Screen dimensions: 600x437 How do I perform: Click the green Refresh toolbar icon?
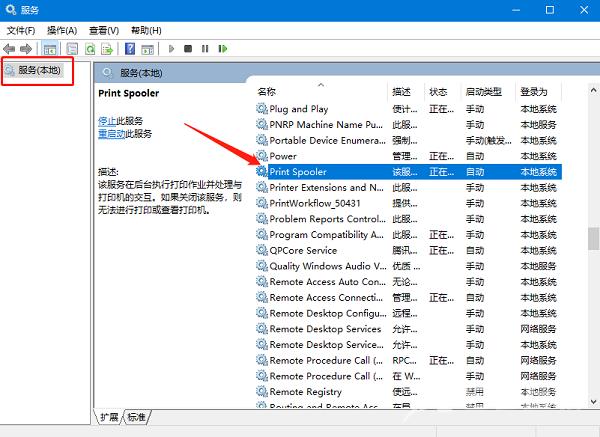click(x=90, y=49)
